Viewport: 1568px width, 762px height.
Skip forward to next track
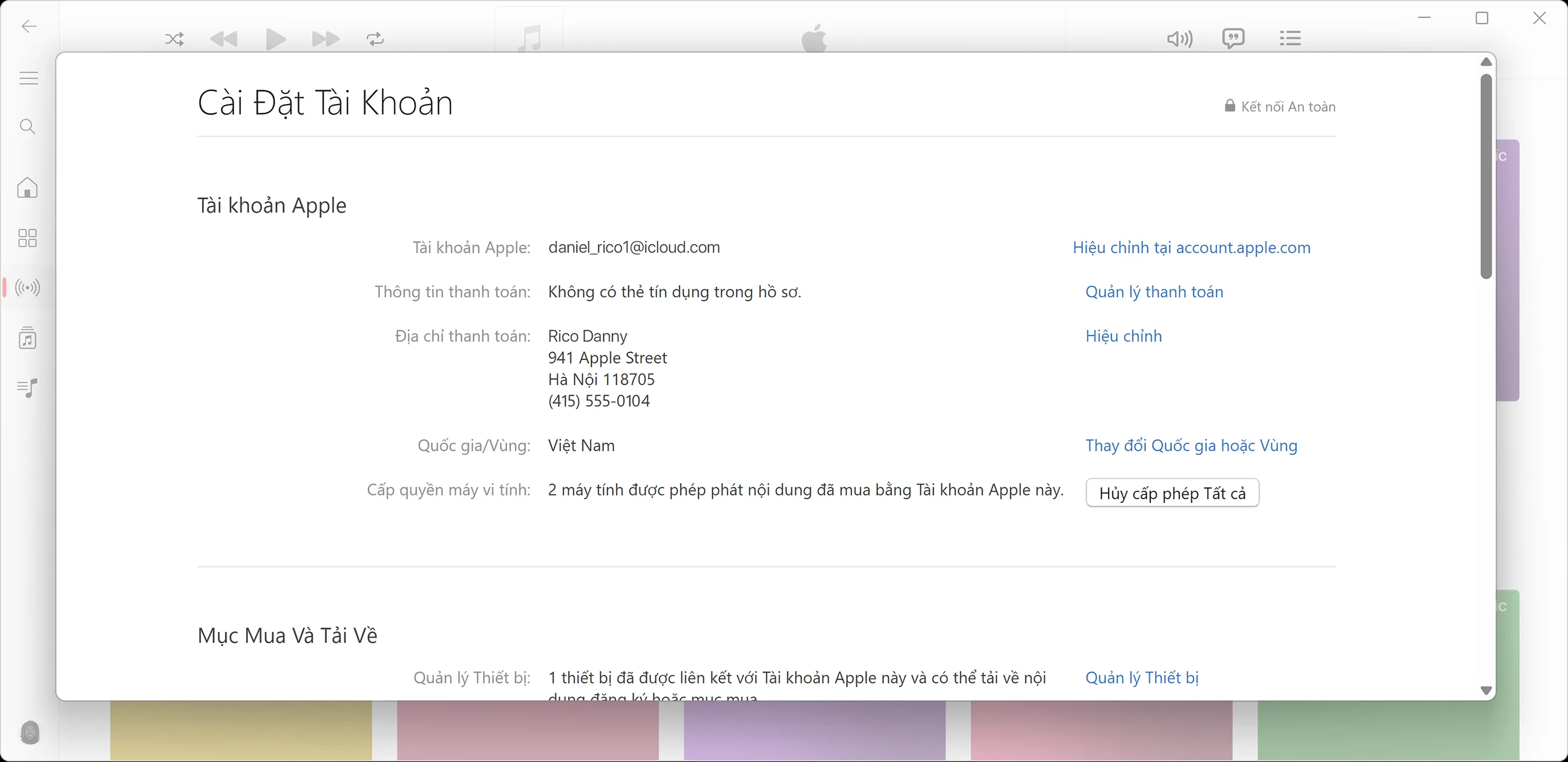(325, 39)
